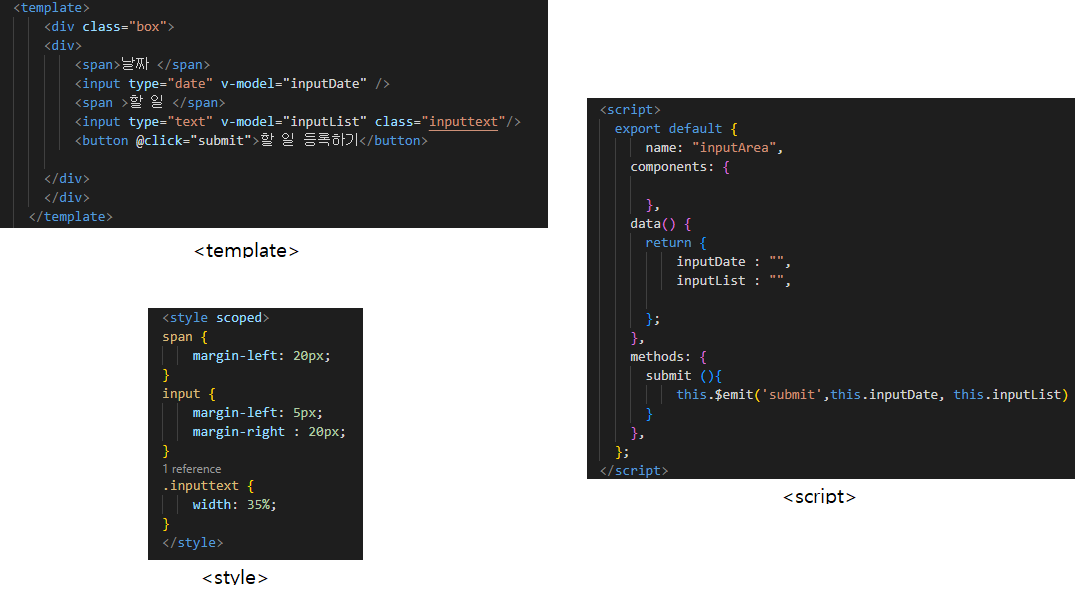This screenshot has width=1075, height=598.
Task: Click the .inputtext selector line
Action: click(x=208, y=486)
